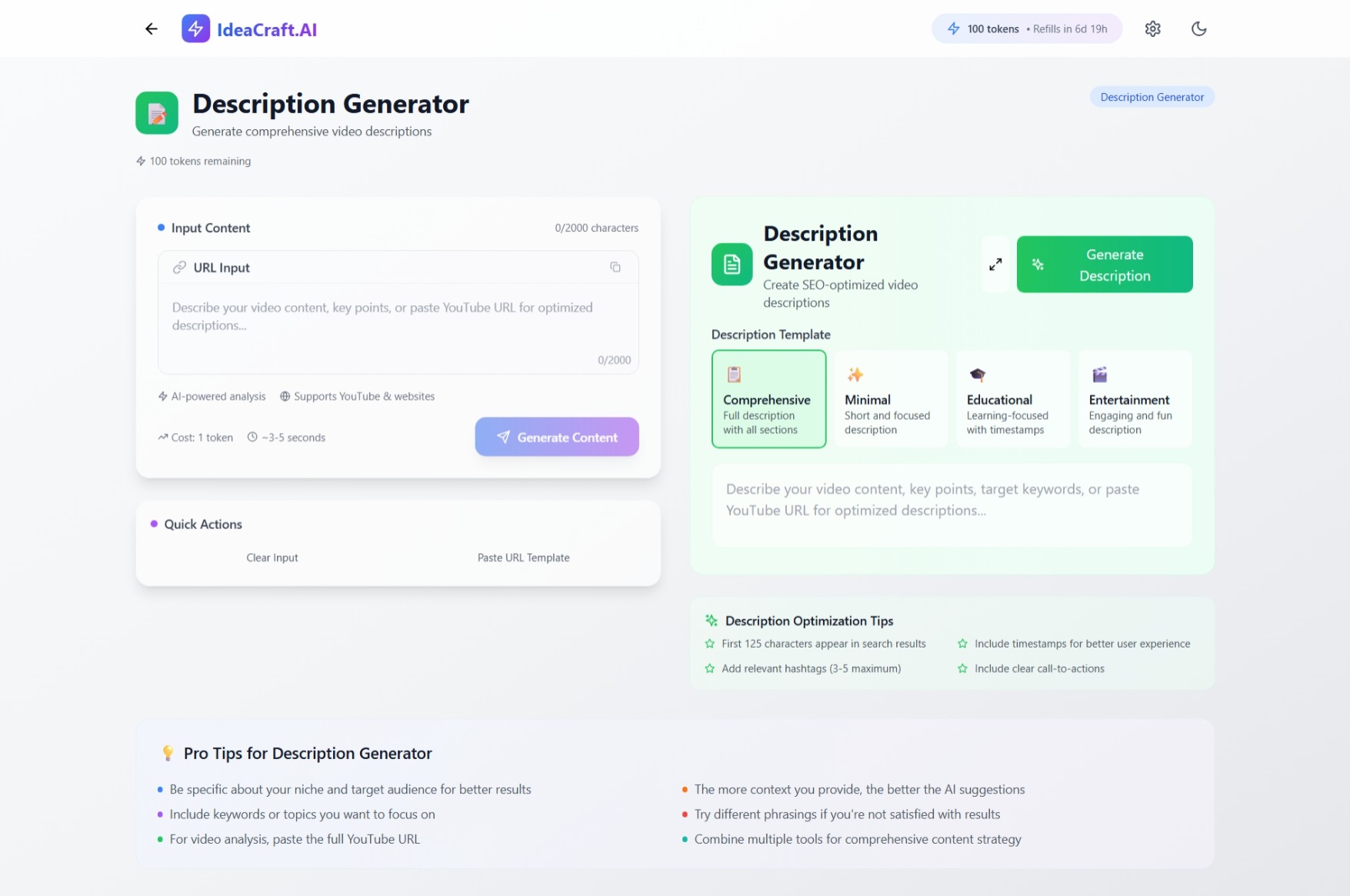Choose the Educational template card
The height and width of the screenshot is (896, 1350).
[x=1012, y=399]
